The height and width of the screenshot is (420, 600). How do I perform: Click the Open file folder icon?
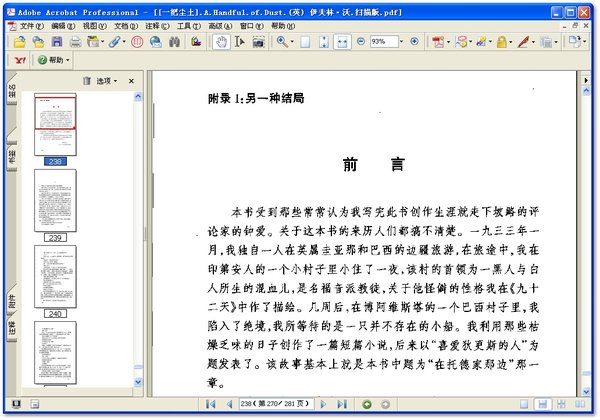19,42
